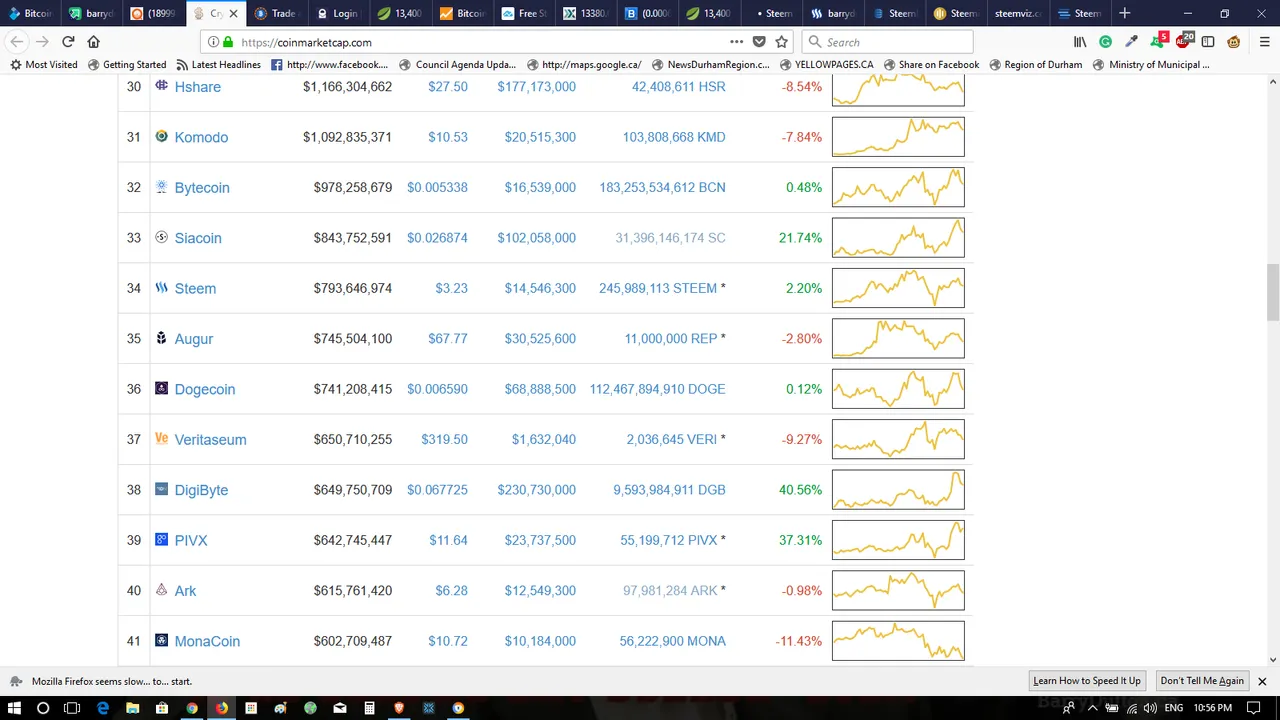Bookmark this page with the star
1280x720 pixels.
(781, 42)
